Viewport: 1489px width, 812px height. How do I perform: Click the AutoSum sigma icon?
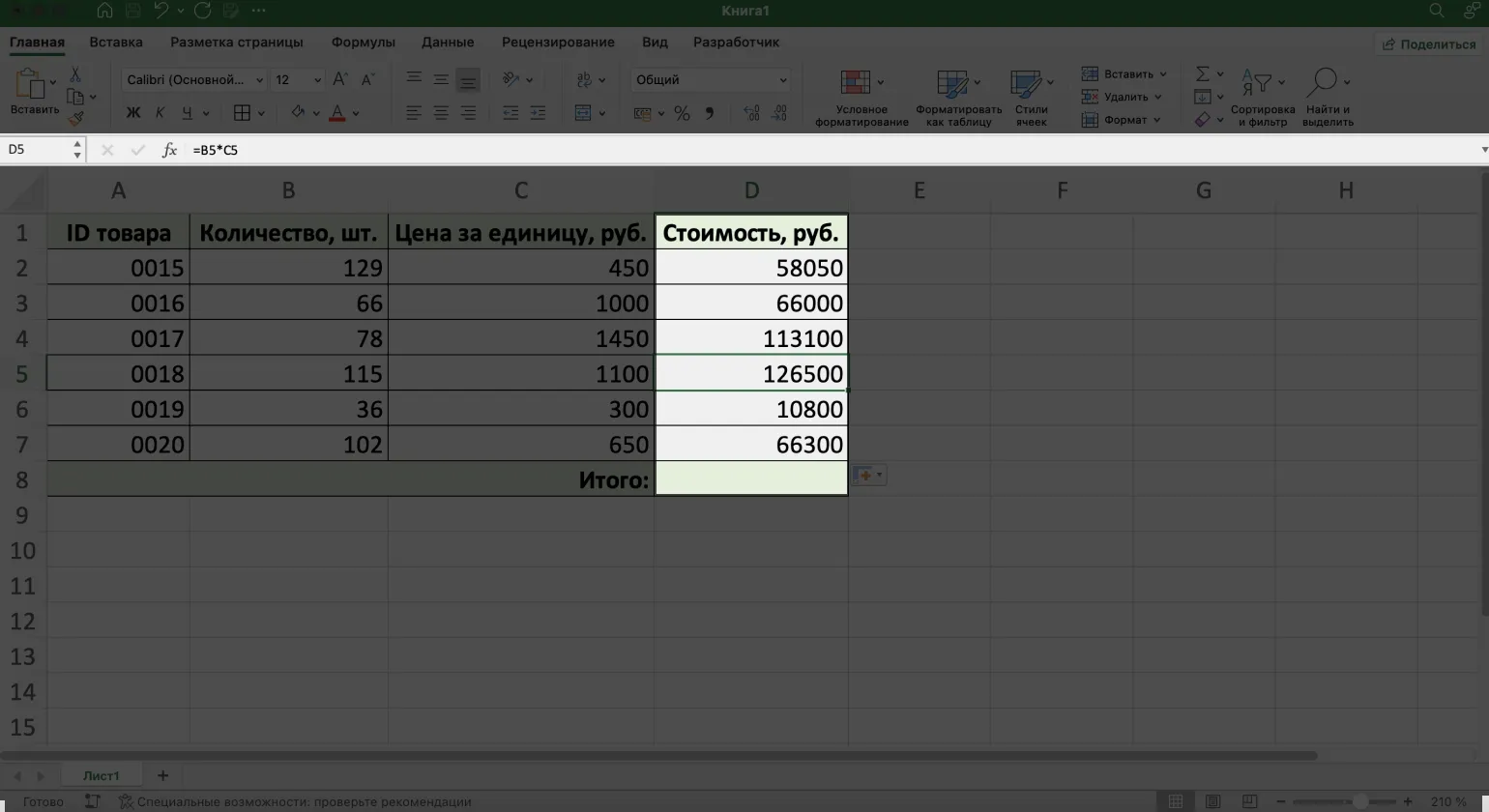click(x=1203, y=74)
